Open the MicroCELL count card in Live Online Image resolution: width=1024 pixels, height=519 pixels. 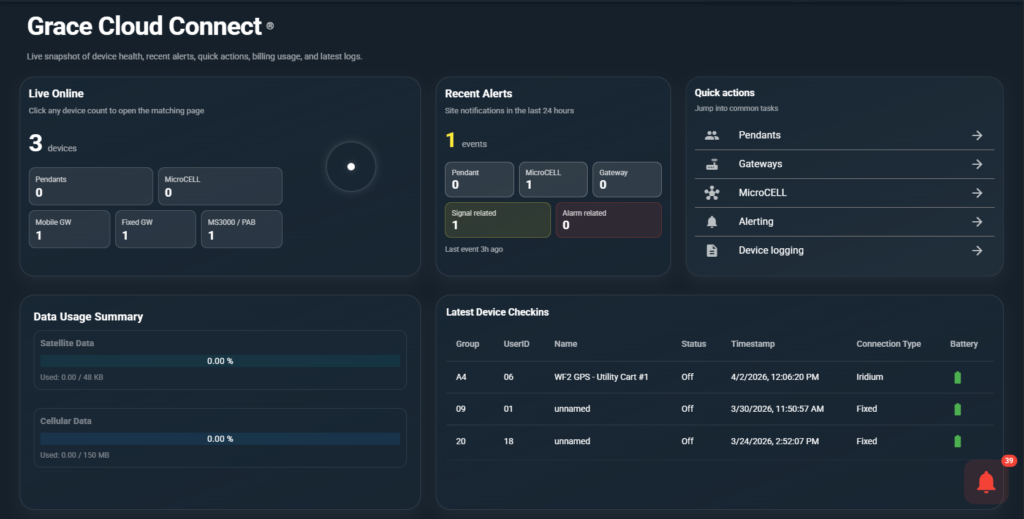[220, 186]
